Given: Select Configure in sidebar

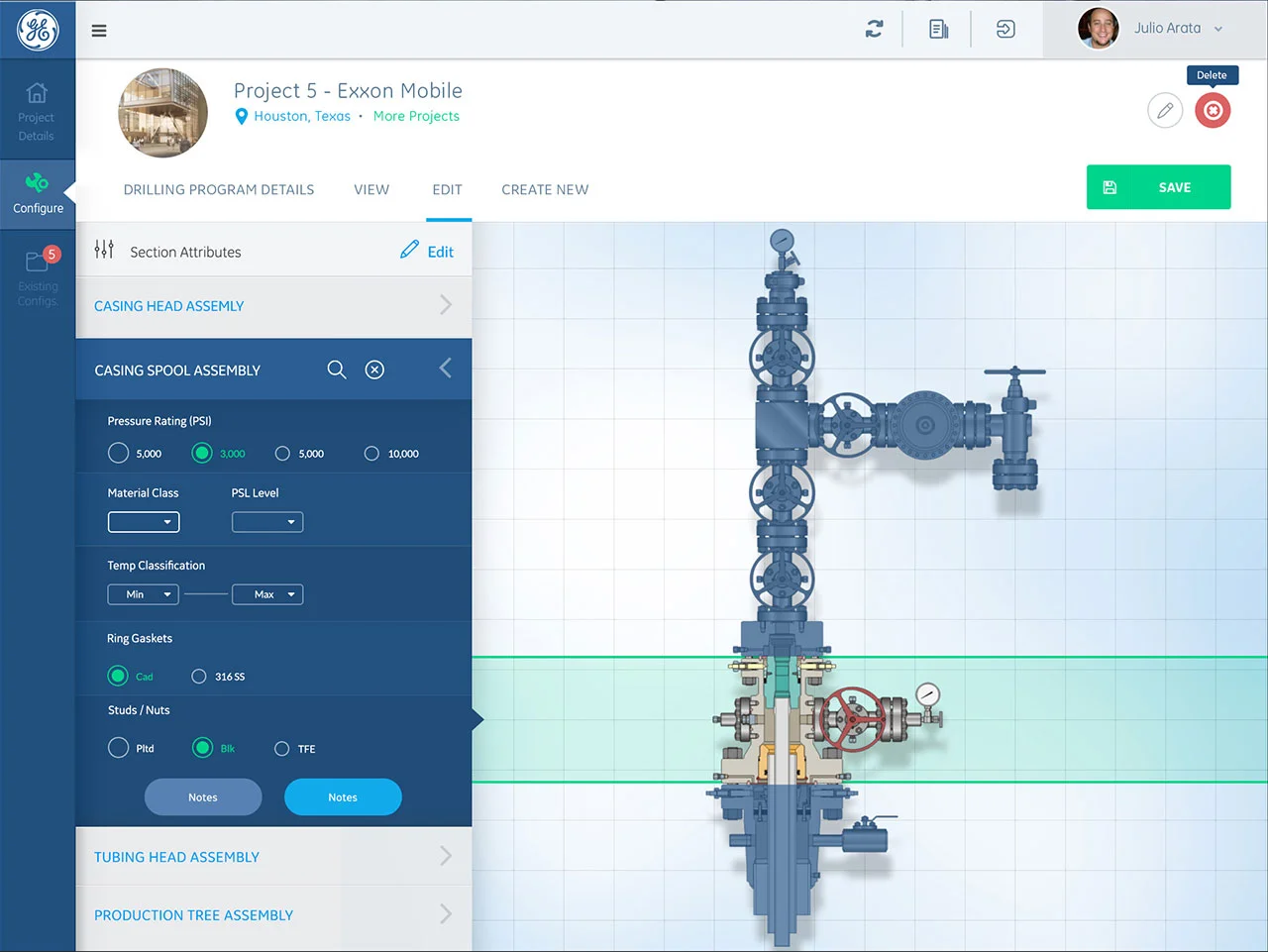Looking at the screenshot, I should [x=38, y=194].
